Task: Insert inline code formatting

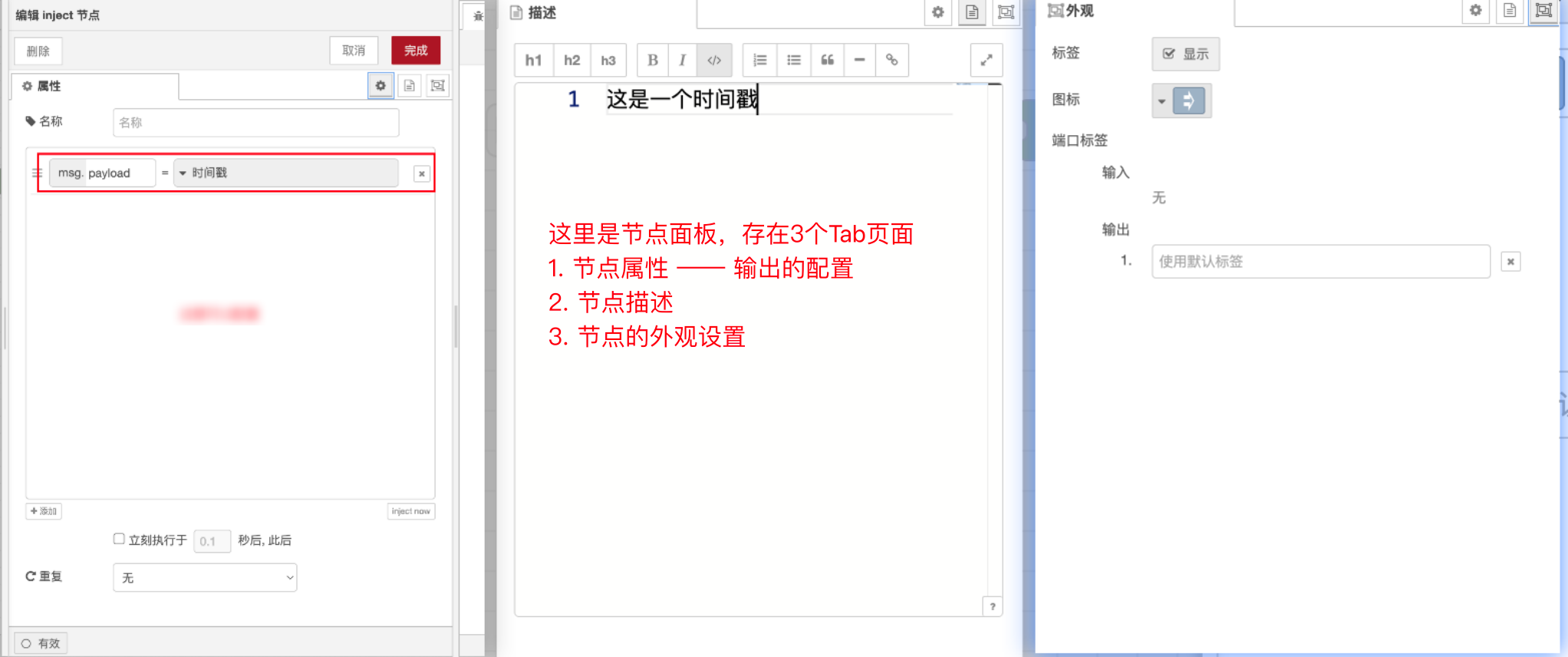Action: coord(714,61)
